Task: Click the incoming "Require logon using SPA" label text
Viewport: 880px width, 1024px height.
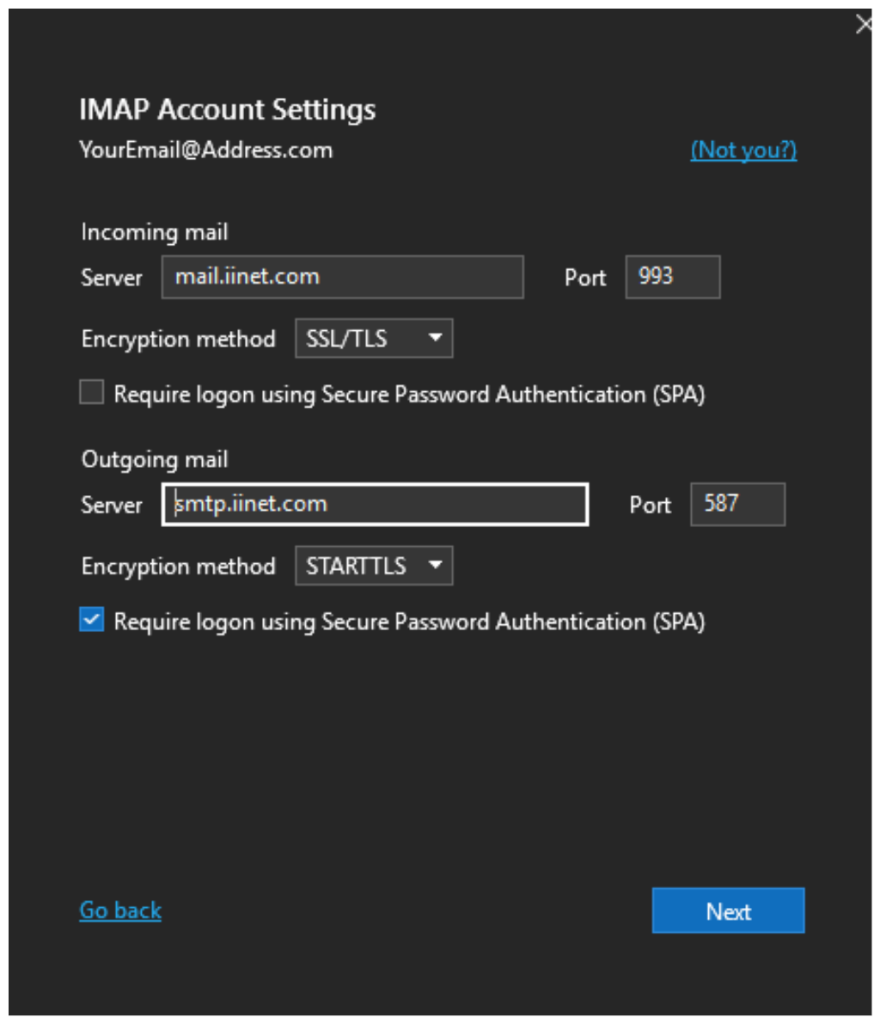Action: click(x=409, y=395)
